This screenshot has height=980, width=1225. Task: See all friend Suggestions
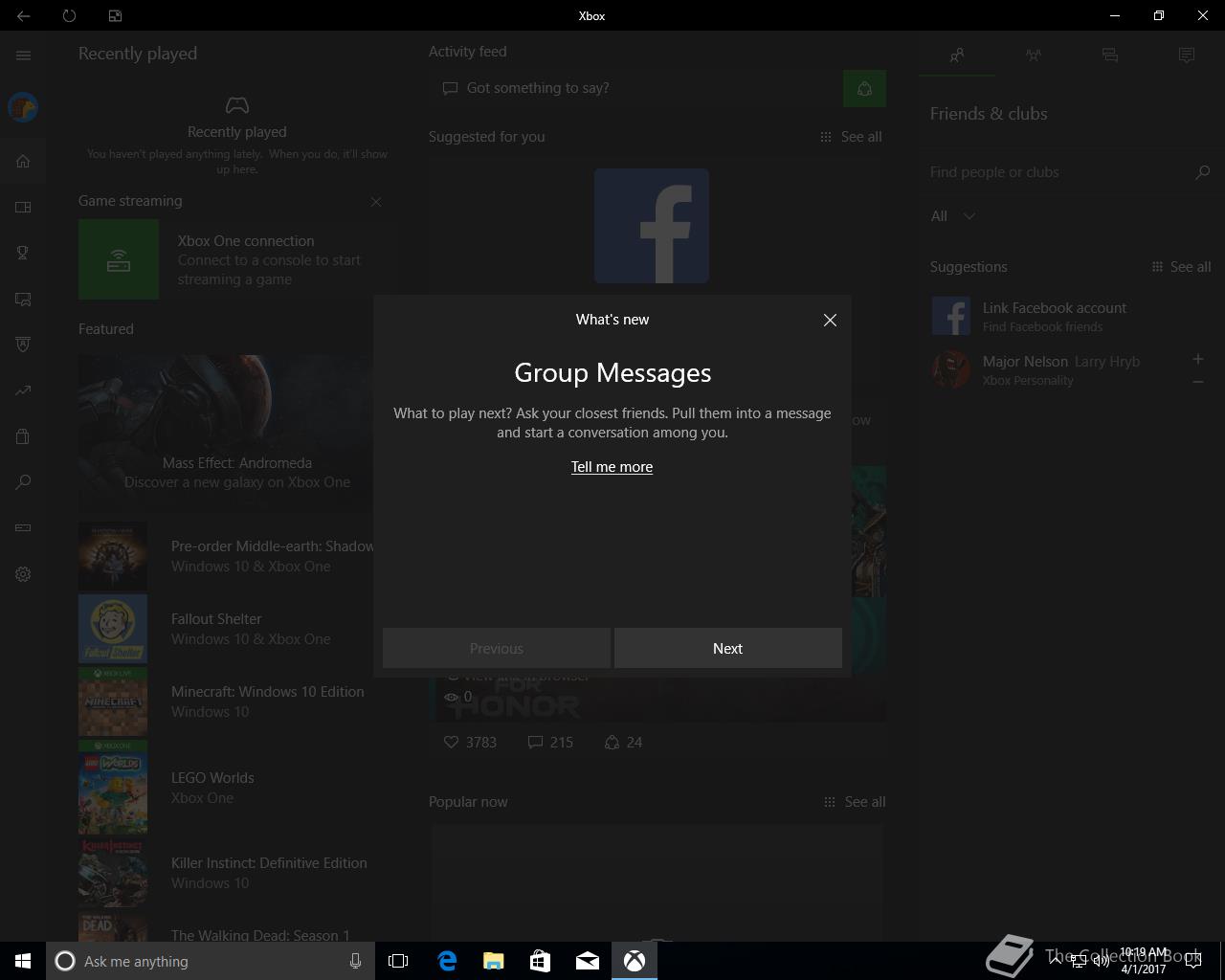[1181, 267]
